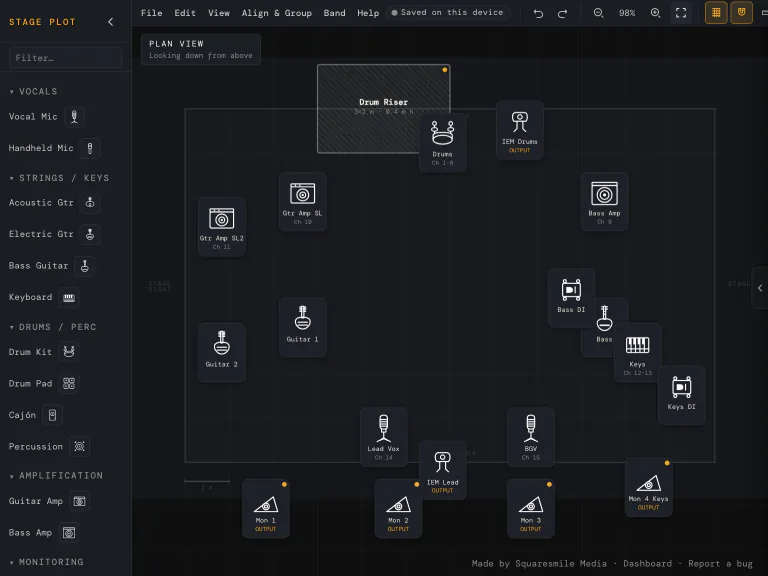This screenshot has width=768, height=576.
Task: Select the Percussion palette icon
Action: 79,447
